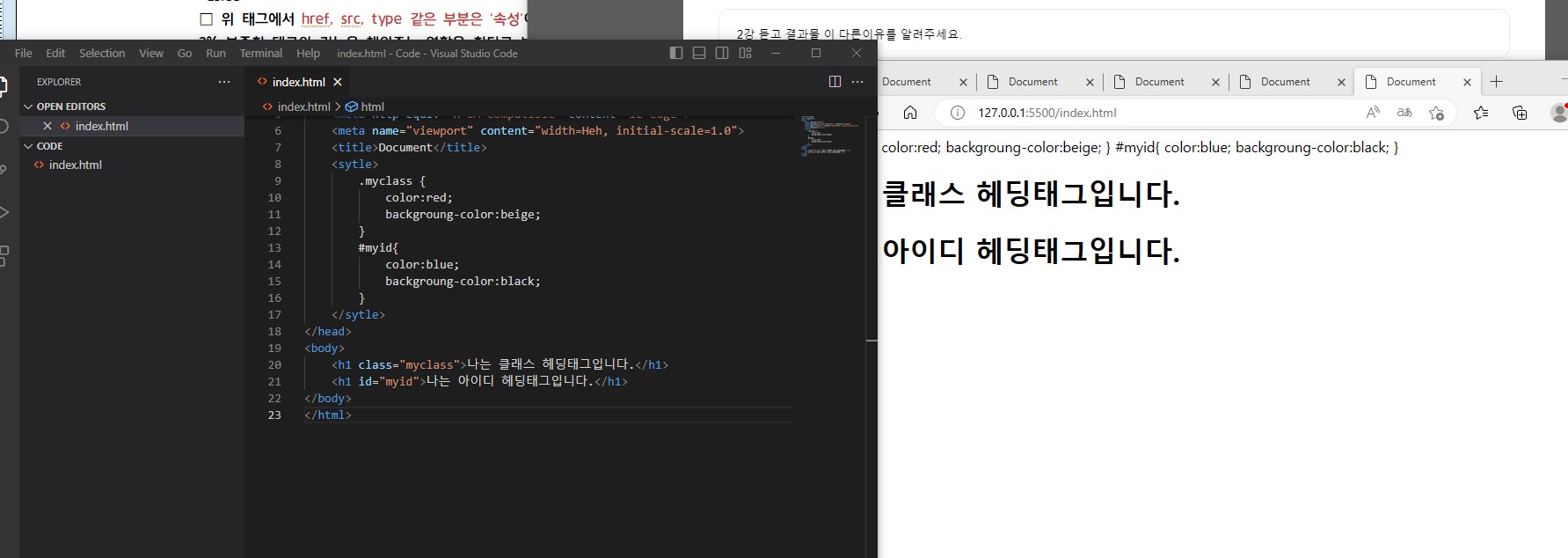Open the Customize Layout icon in the title bar
1568x558 pixels.
tap(746, 53)
